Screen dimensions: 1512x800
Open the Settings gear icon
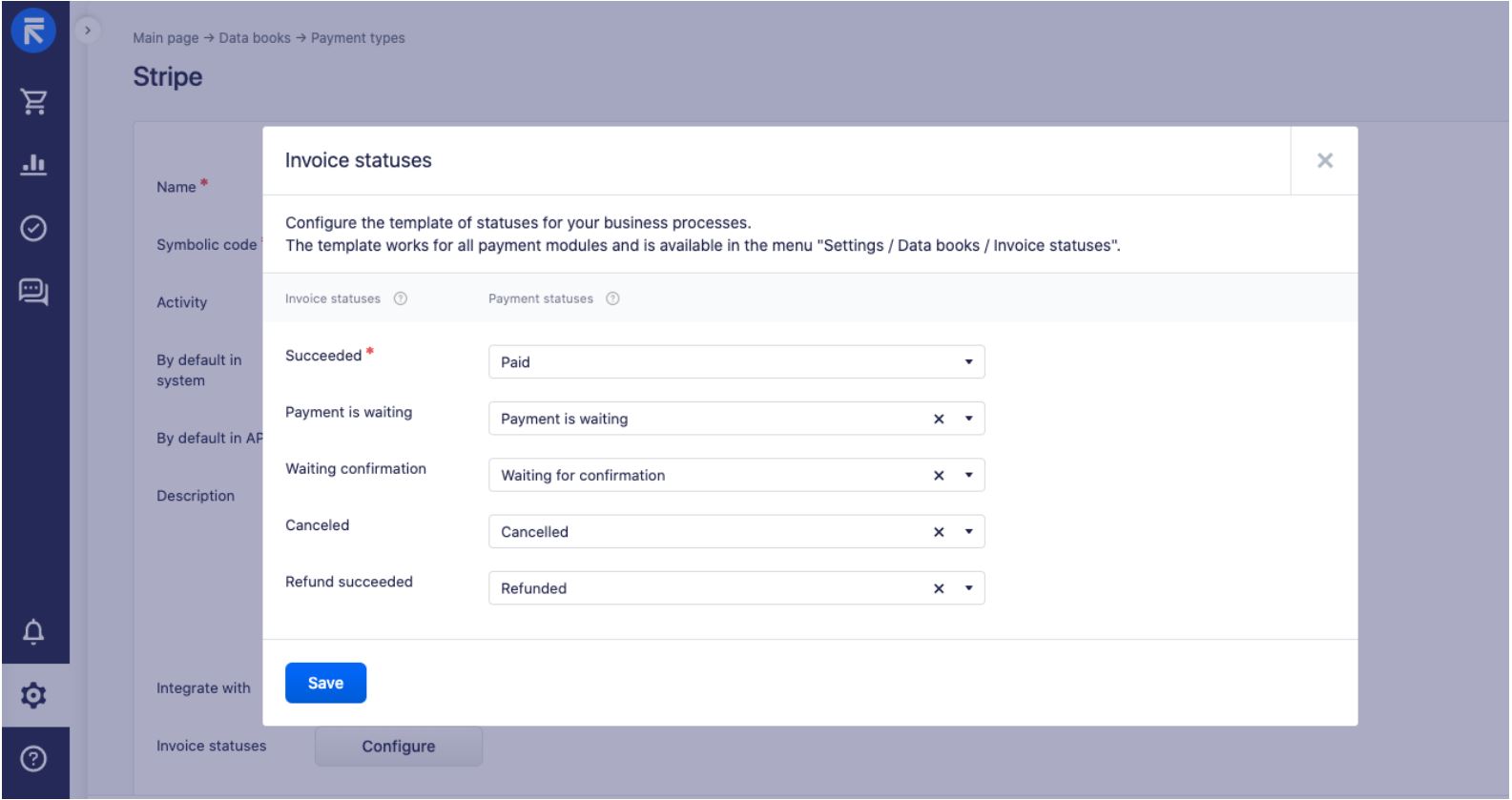point(33,695)
